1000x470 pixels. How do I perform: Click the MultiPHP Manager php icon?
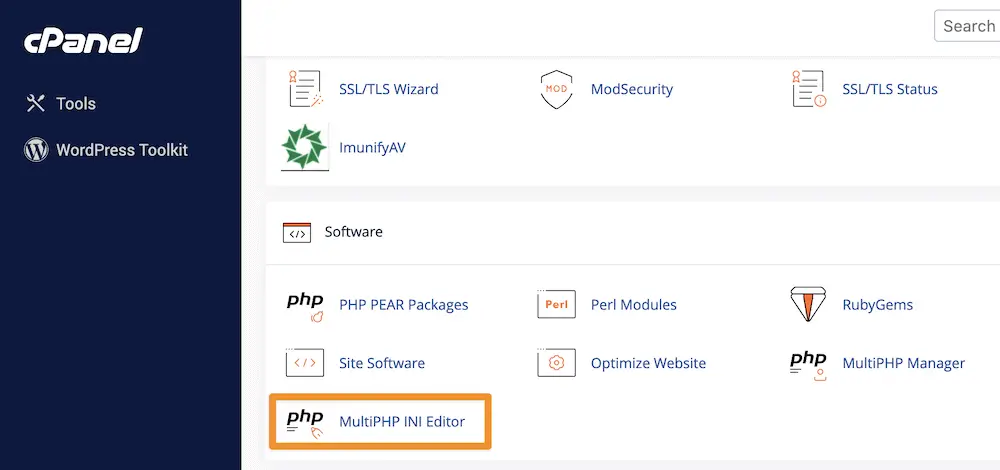pyautogui.click(x=808, y=365)
